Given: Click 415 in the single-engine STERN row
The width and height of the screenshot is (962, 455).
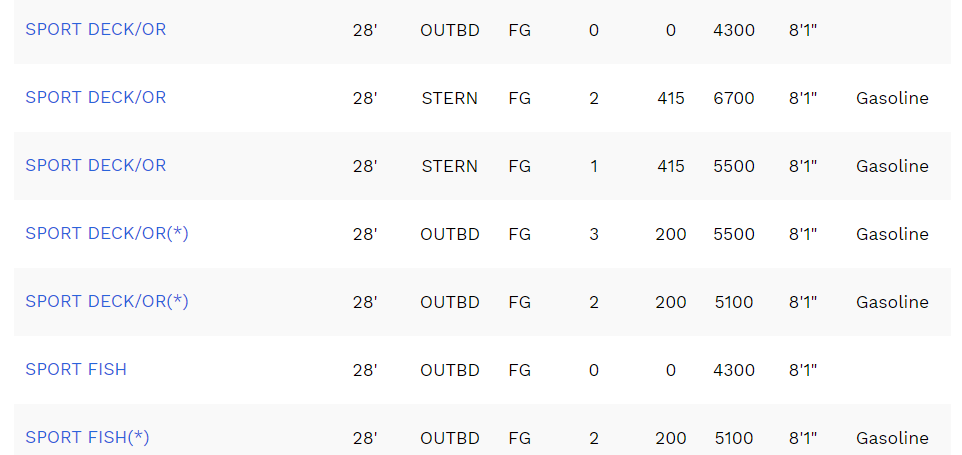Looking at the screenshot, I should click(x=671, y=166).
